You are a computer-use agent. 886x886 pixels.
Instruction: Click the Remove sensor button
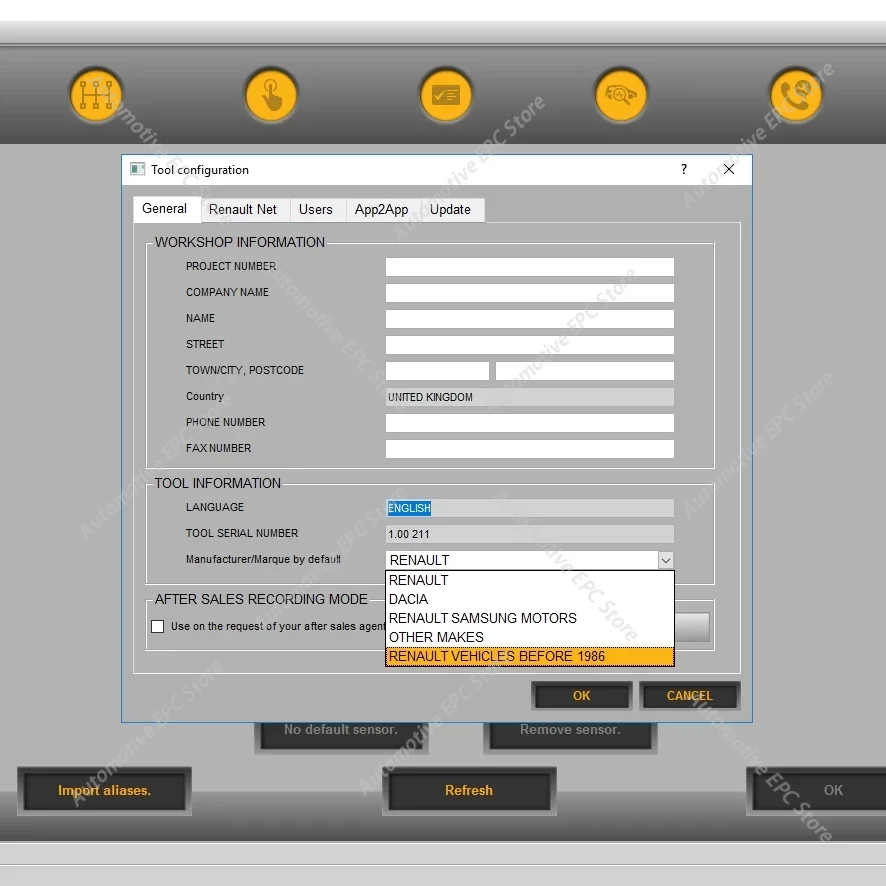coord(570,735)
